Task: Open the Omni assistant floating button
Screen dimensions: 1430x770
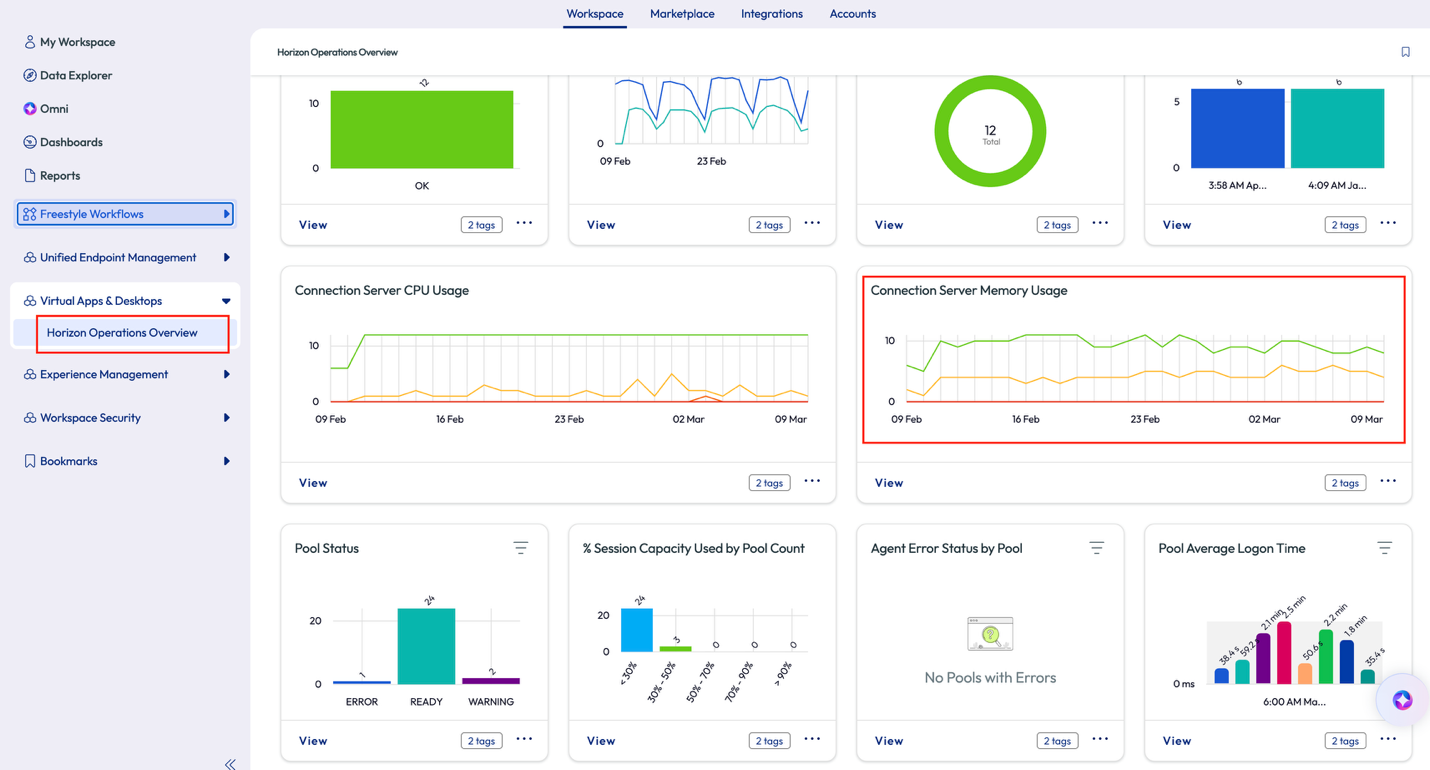Action: (1402, 700)
